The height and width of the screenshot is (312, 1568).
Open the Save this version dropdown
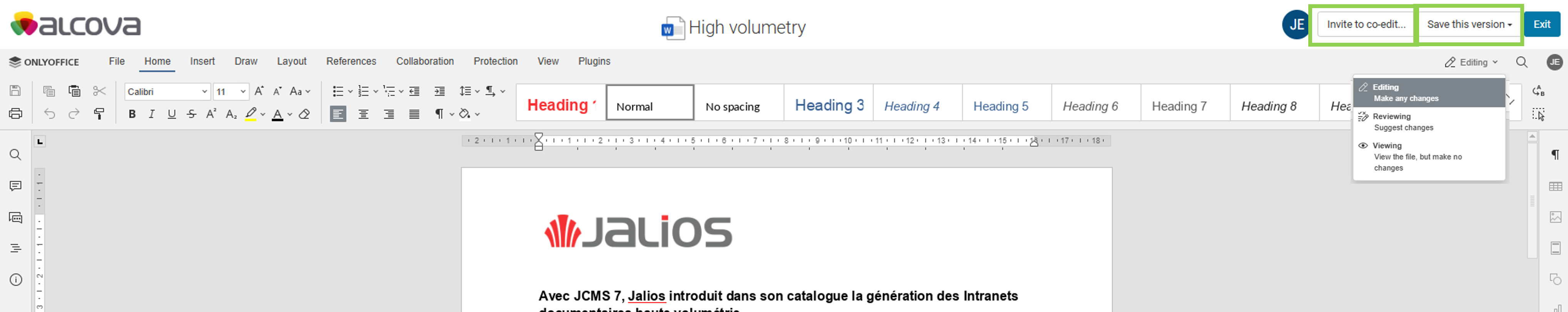coord(1469,24)
